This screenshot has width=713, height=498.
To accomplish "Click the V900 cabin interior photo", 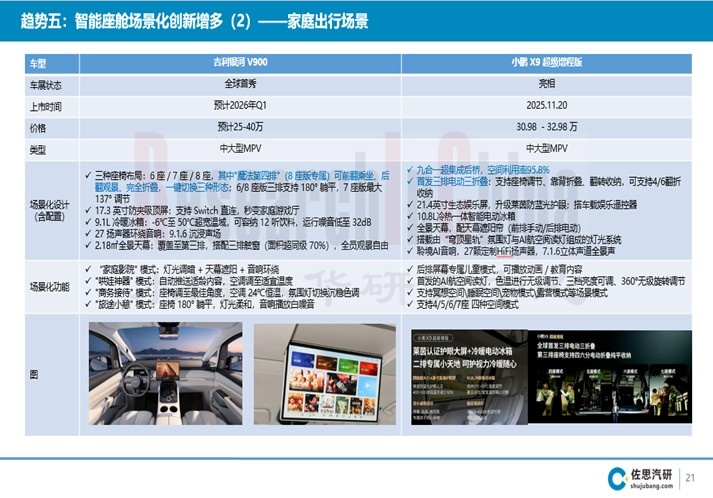I will point(166,374).
